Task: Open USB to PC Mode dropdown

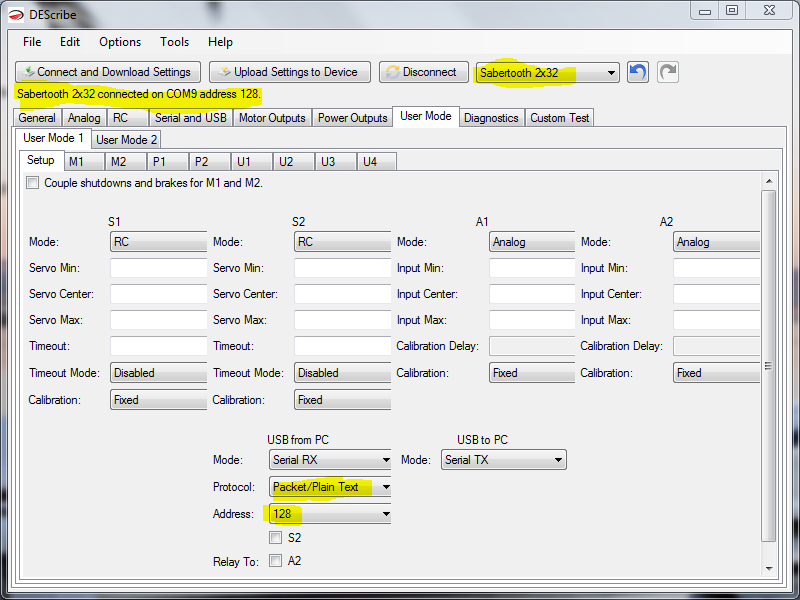Action: click(504, 460)
